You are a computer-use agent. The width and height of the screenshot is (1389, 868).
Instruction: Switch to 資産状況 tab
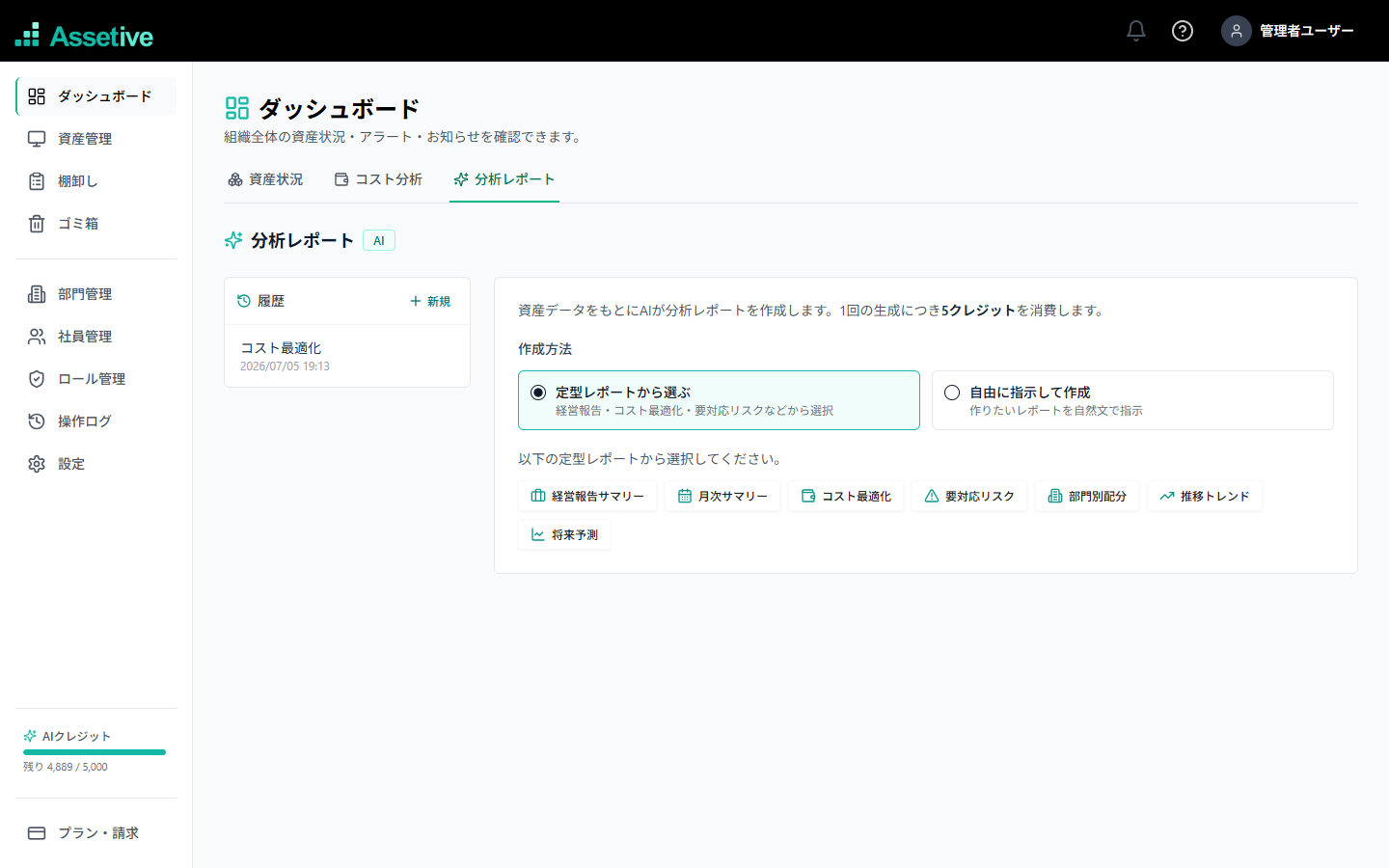(265, 179)
